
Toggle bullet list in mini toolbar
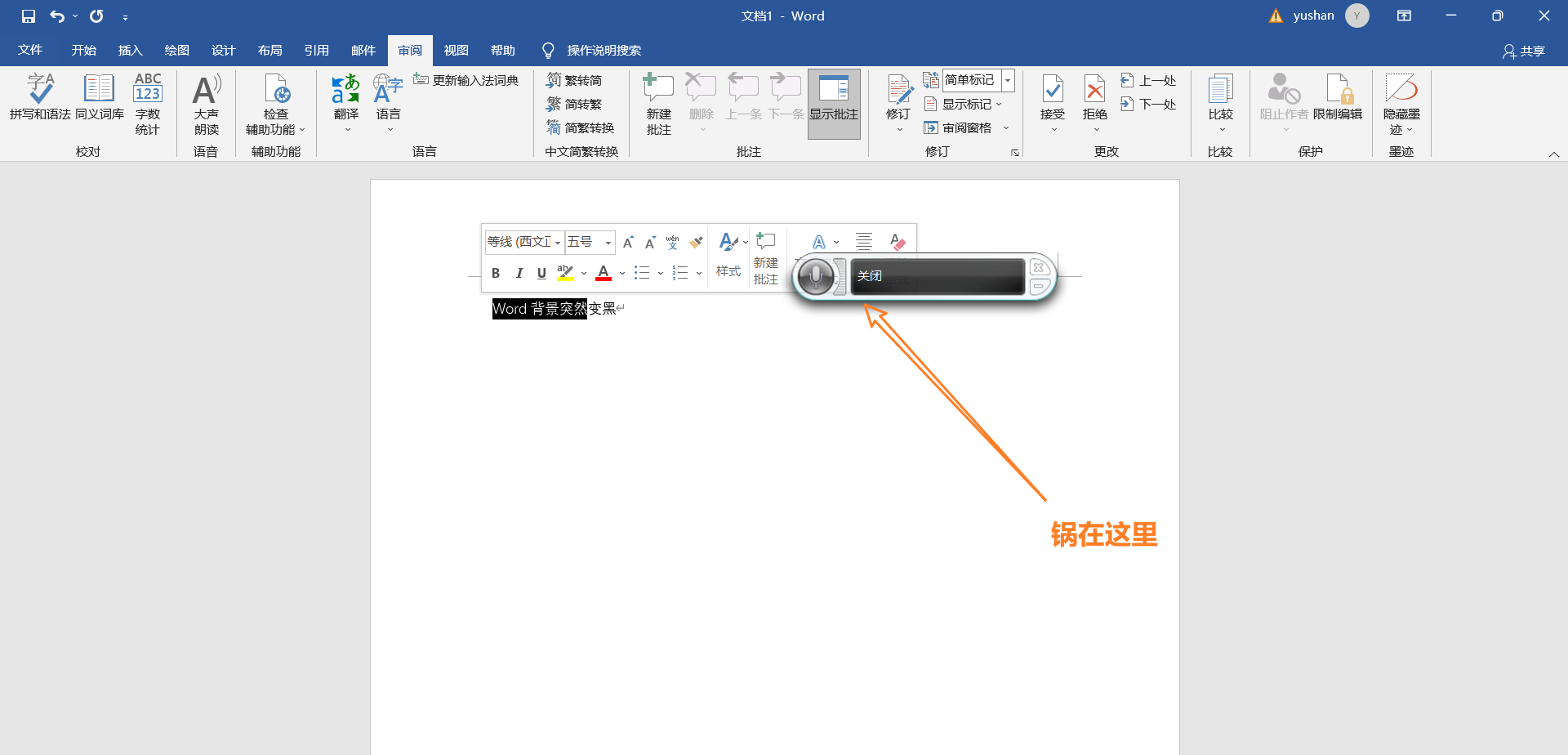point(642,273)
